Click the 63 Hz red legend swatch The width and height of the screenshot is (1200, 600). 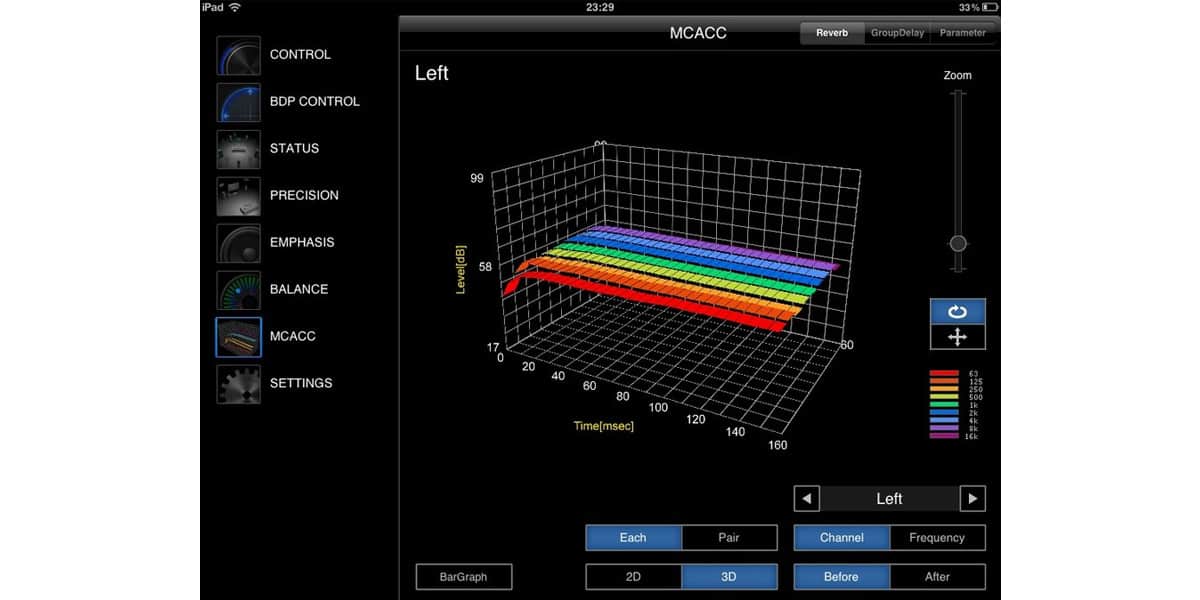(x=945, y=373)
